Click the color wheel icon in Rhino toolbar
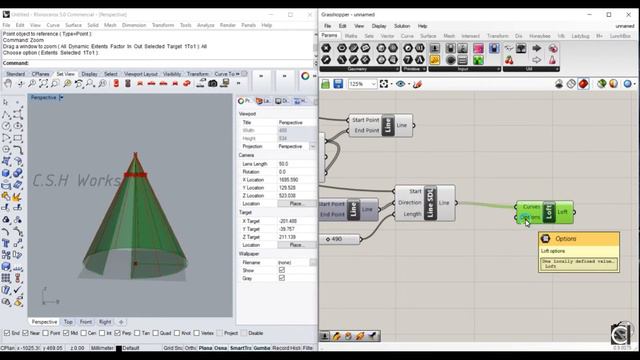Viewport: 640px width, 360px height. point(305,76)
